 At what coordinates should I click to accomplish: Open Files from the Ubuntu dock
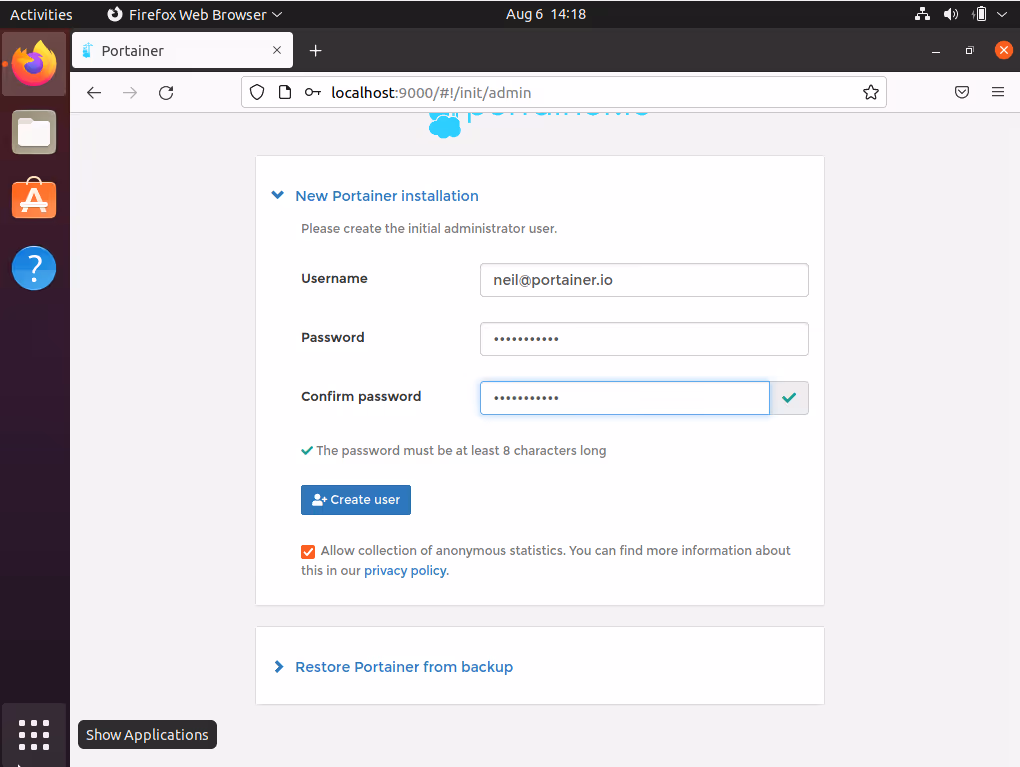tap(34, 133)
